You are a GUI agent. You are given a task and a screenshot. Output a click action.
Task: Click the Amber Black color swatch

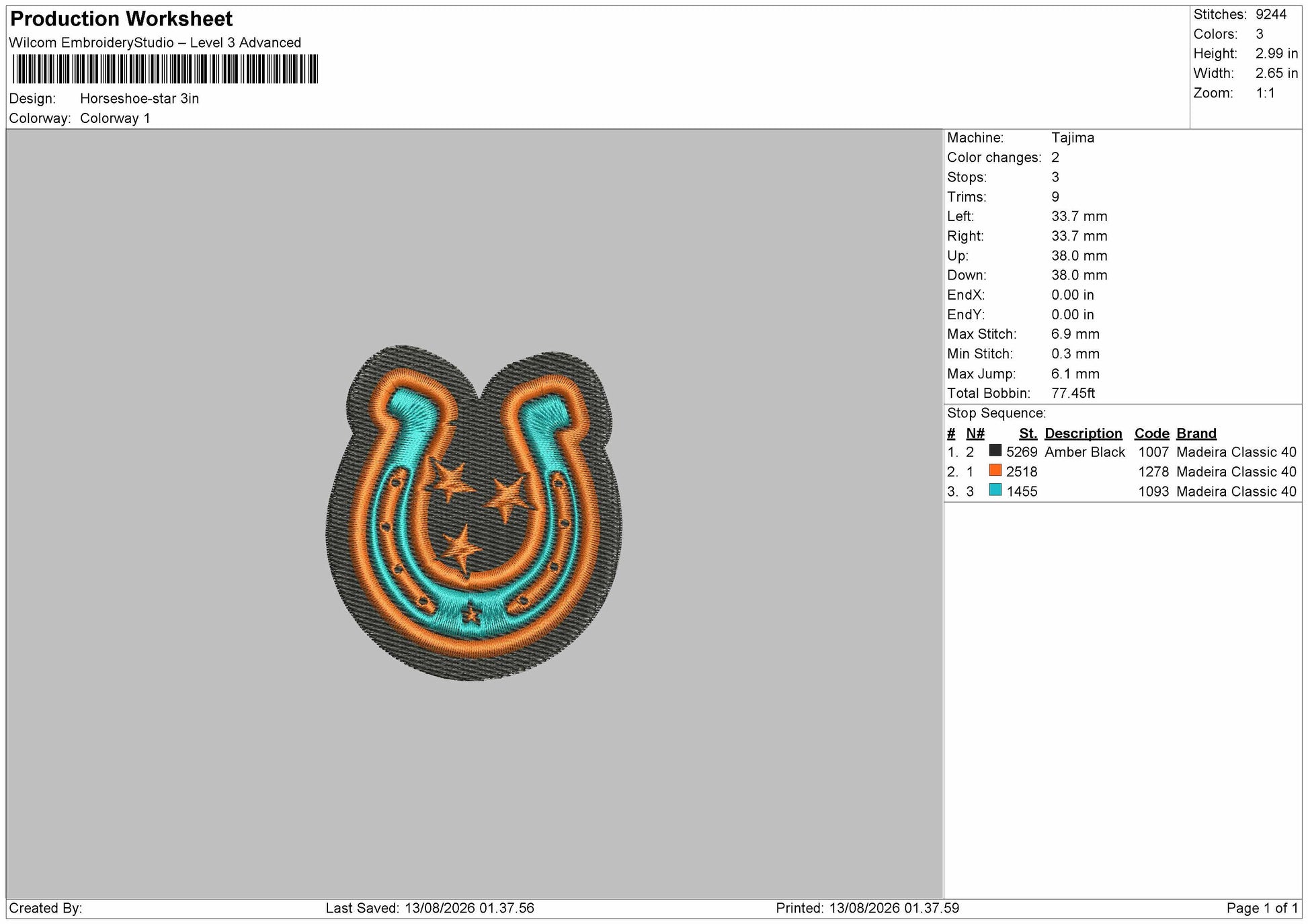pos(995,451)
